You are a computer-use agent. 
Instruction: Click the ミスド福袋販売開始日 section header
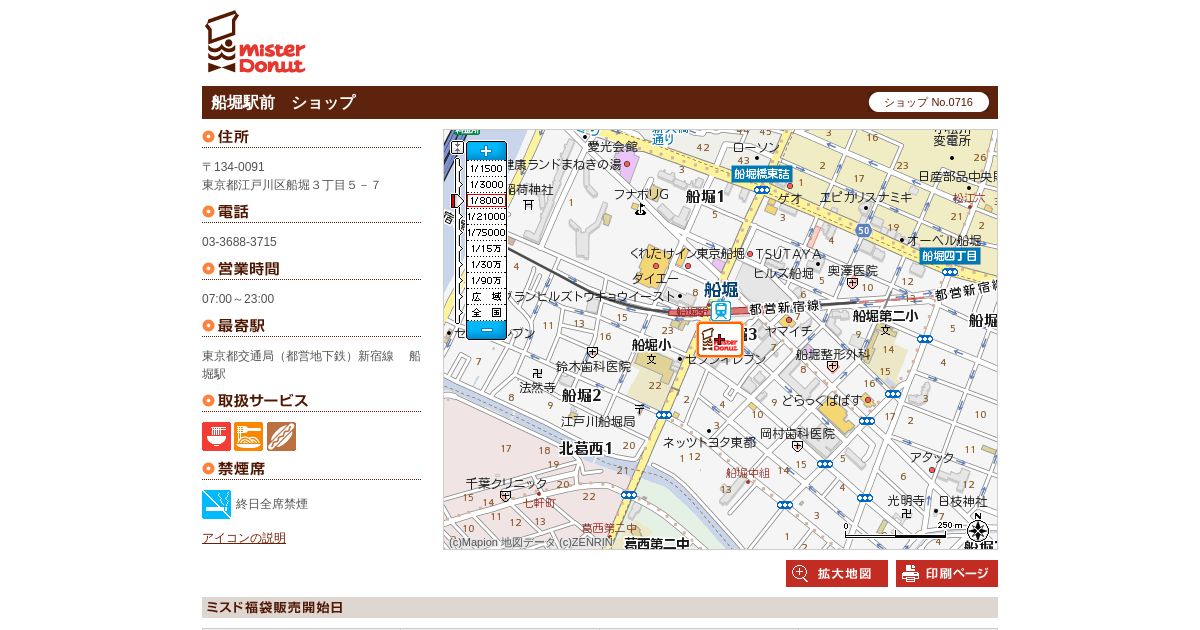point(600,608)
